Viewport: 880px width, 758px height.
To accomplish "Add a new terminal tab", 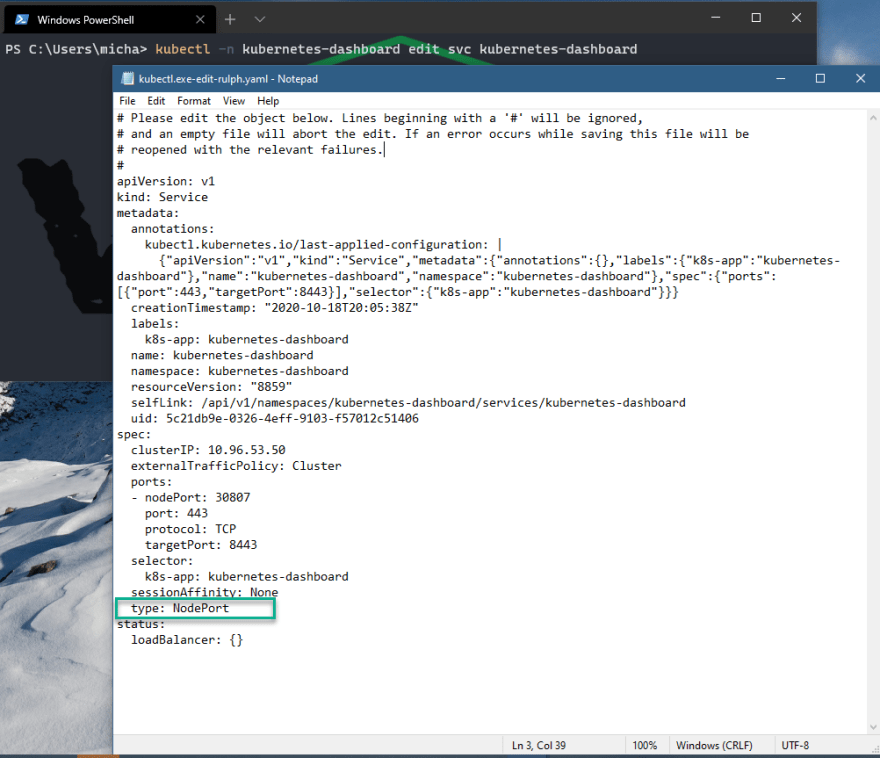I will coord(230,20).
